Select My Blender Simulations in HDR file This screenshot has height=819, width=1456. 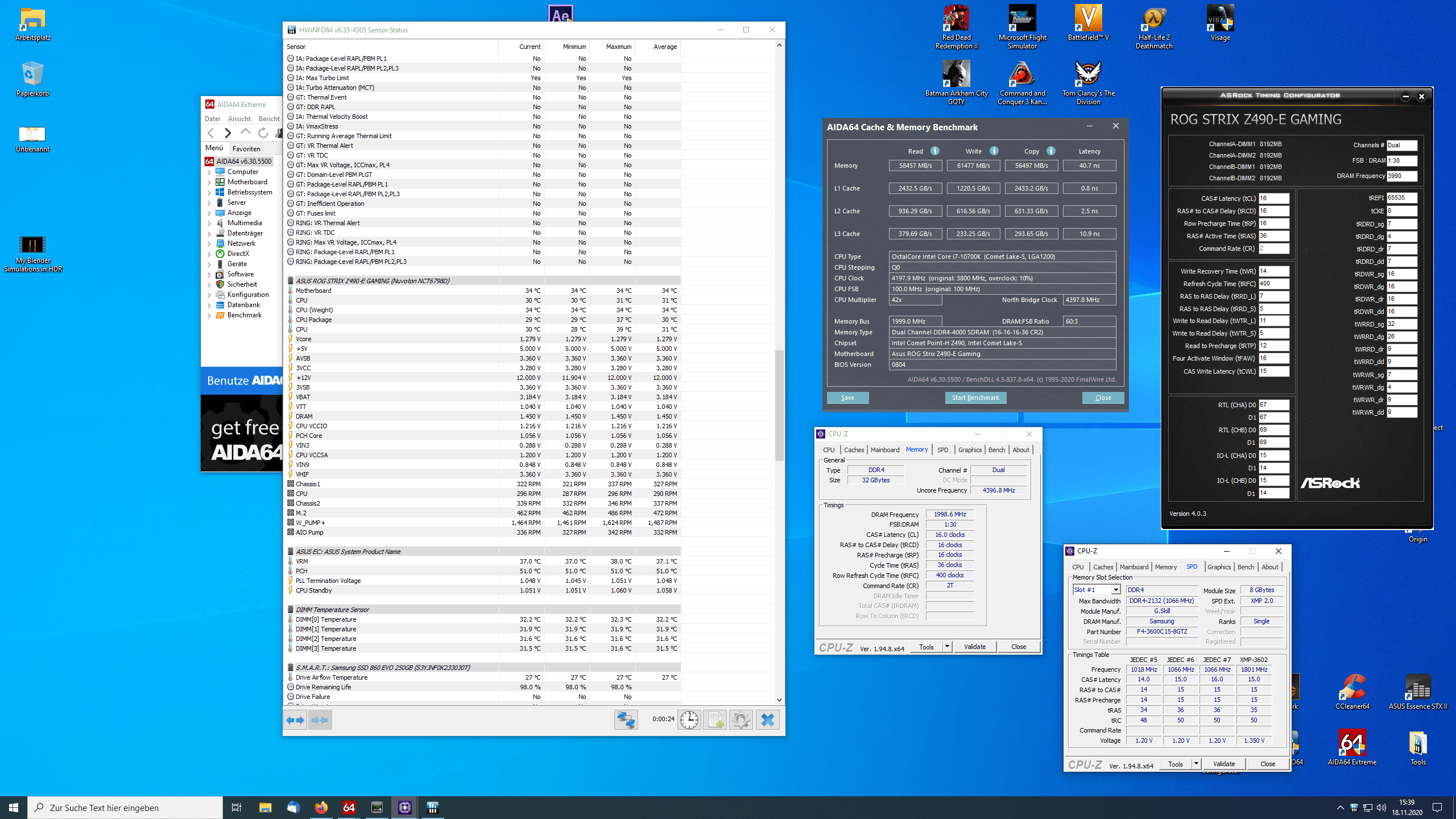[x=33, y=254]
